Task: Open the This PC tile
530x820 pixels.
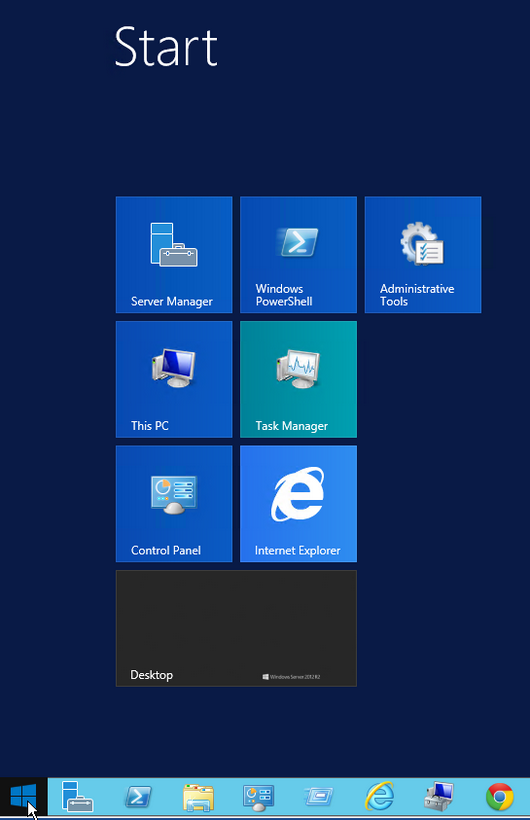Action: point(174,379)
